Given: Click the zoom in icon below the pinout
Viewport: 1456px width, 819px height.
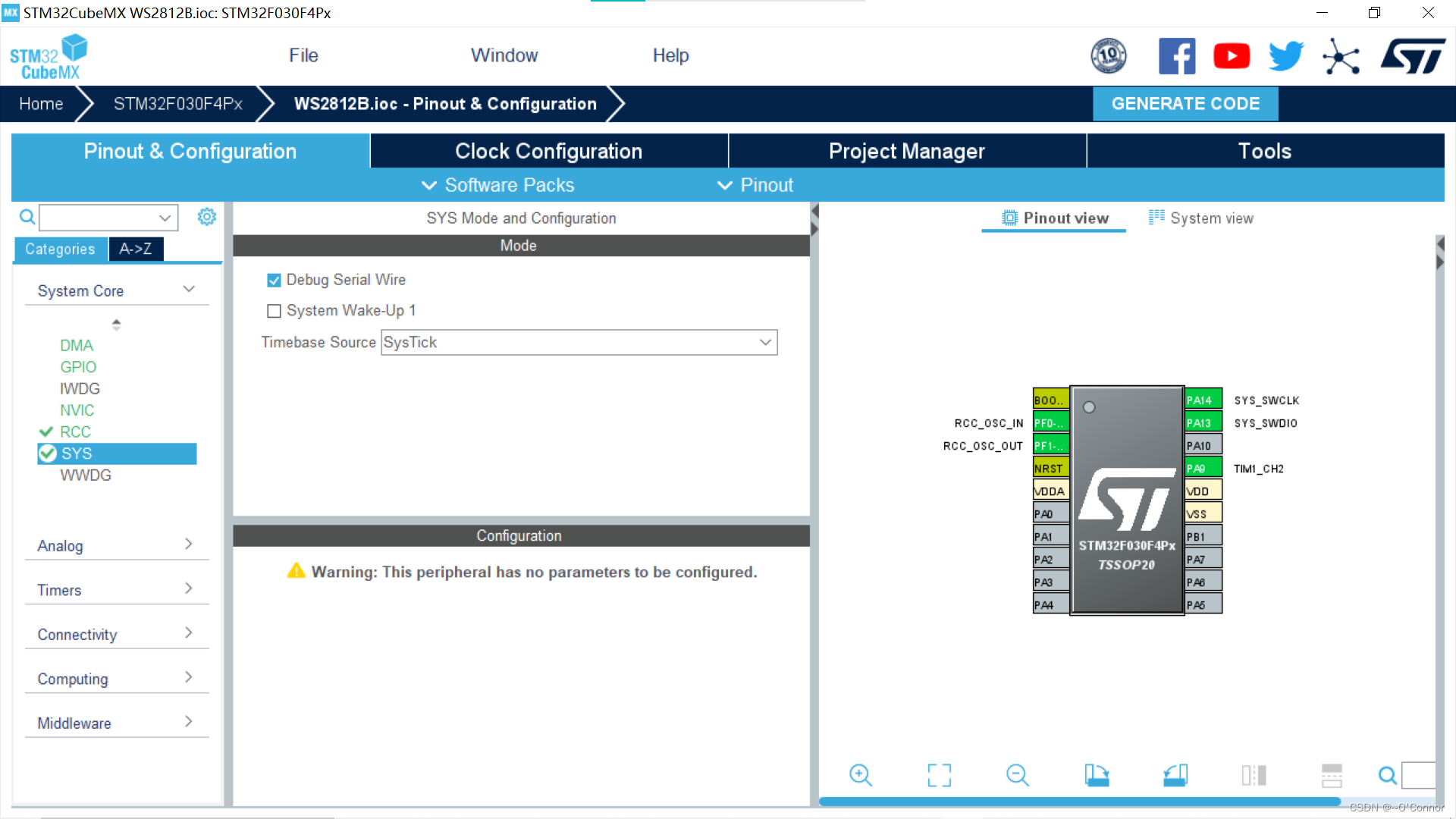Looking at the screenshot, I should [x=861, y=775].
